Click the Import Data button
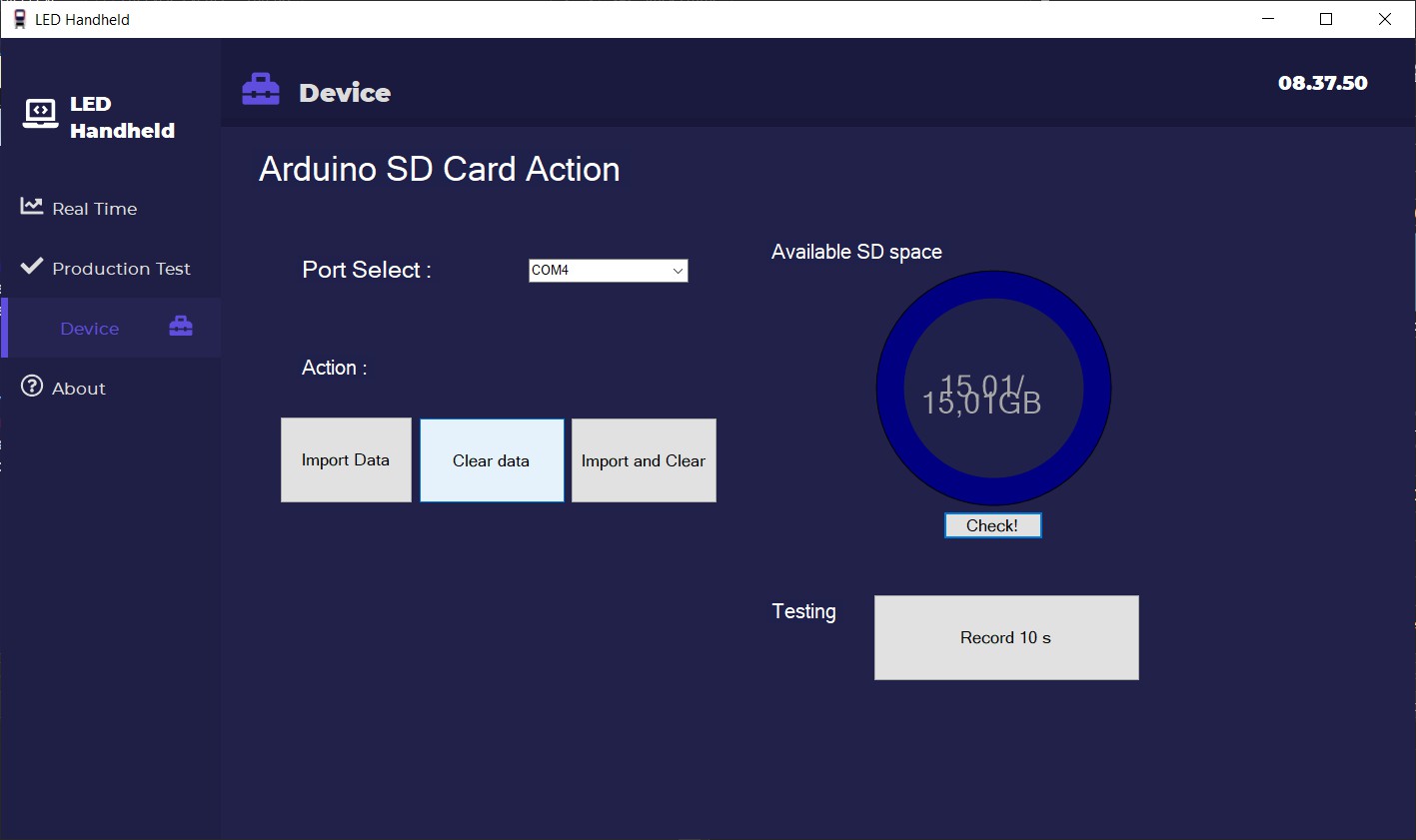Viewport: 1416px width, 840px height. click(346, 459)
